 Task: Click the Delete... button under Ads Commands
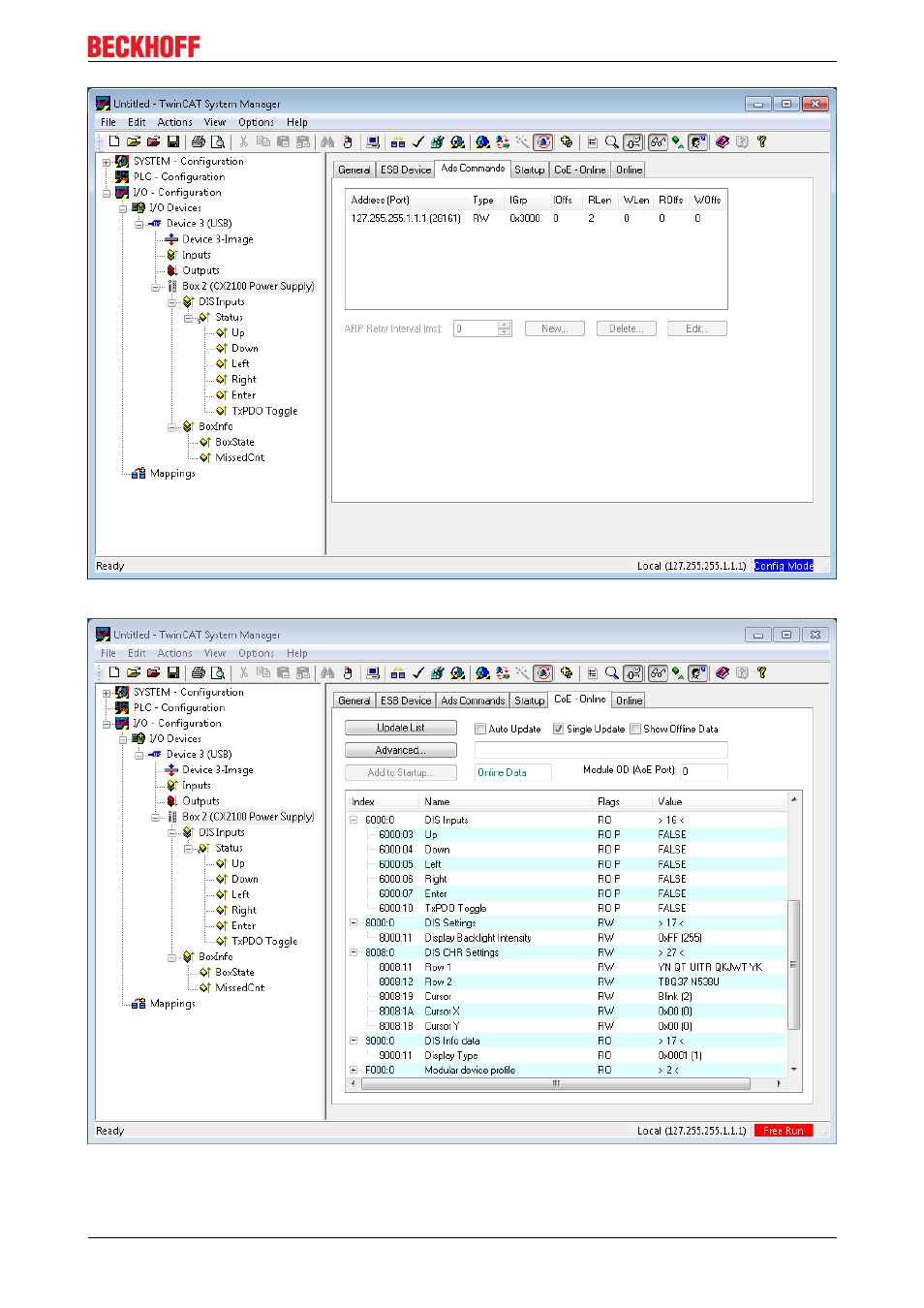(x=627, y=328)
